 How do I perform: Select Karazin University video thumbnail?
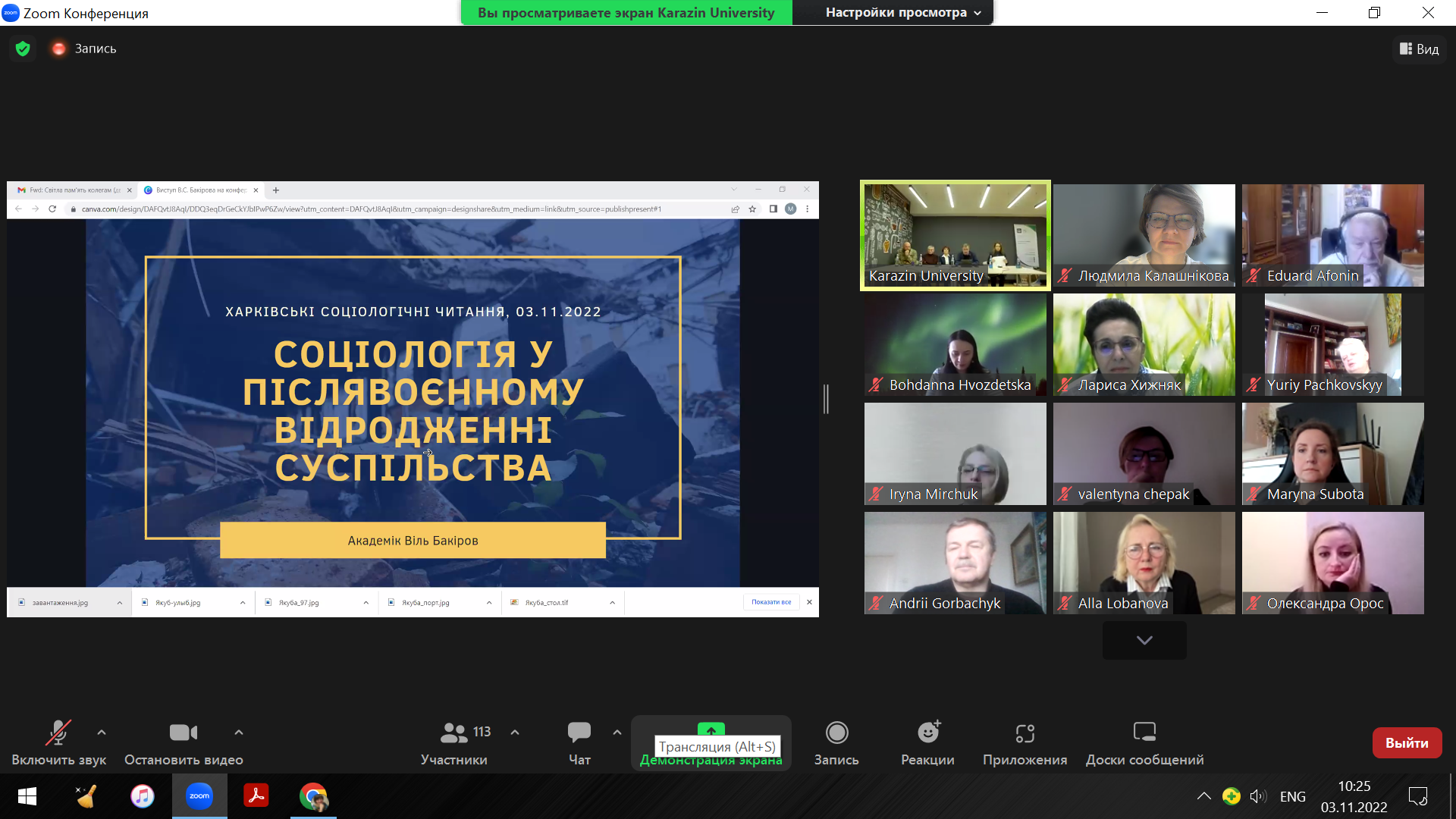(955, 235)
